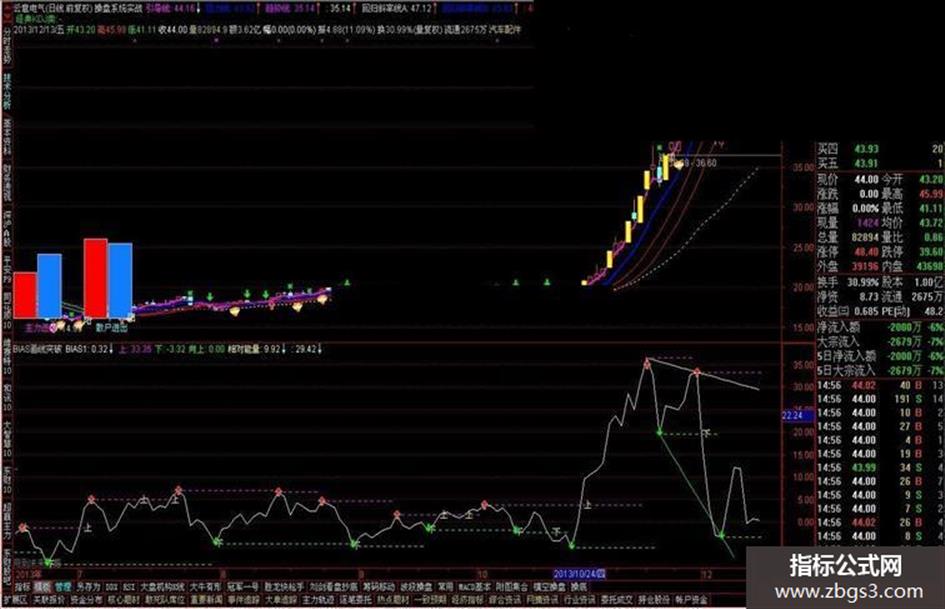Open the 综合资讯 bottom tab
Screen dimensions: 945x609
click(x=505, y=600)
